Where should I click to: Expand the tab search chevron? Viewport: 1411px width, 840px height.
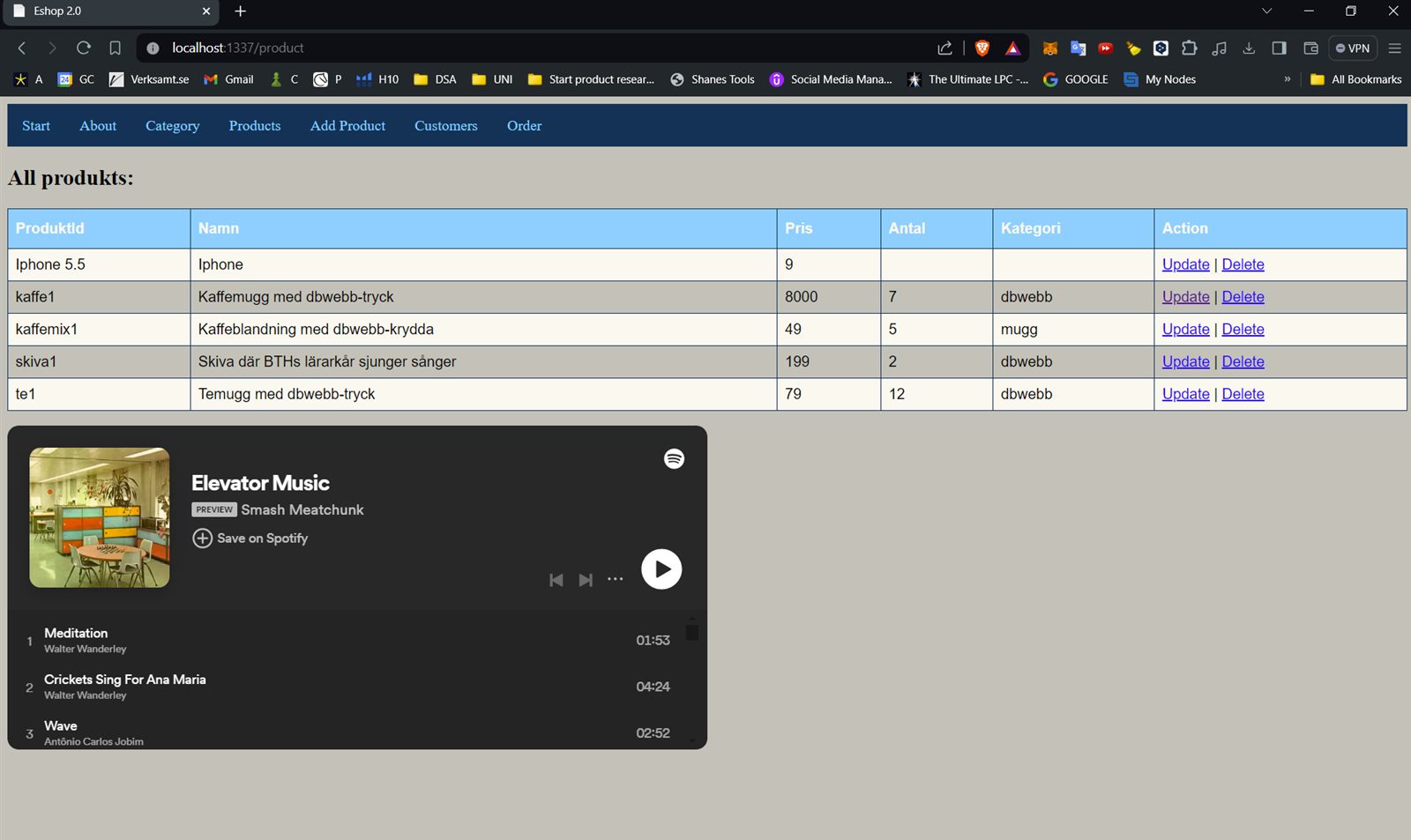[1266, 11]
